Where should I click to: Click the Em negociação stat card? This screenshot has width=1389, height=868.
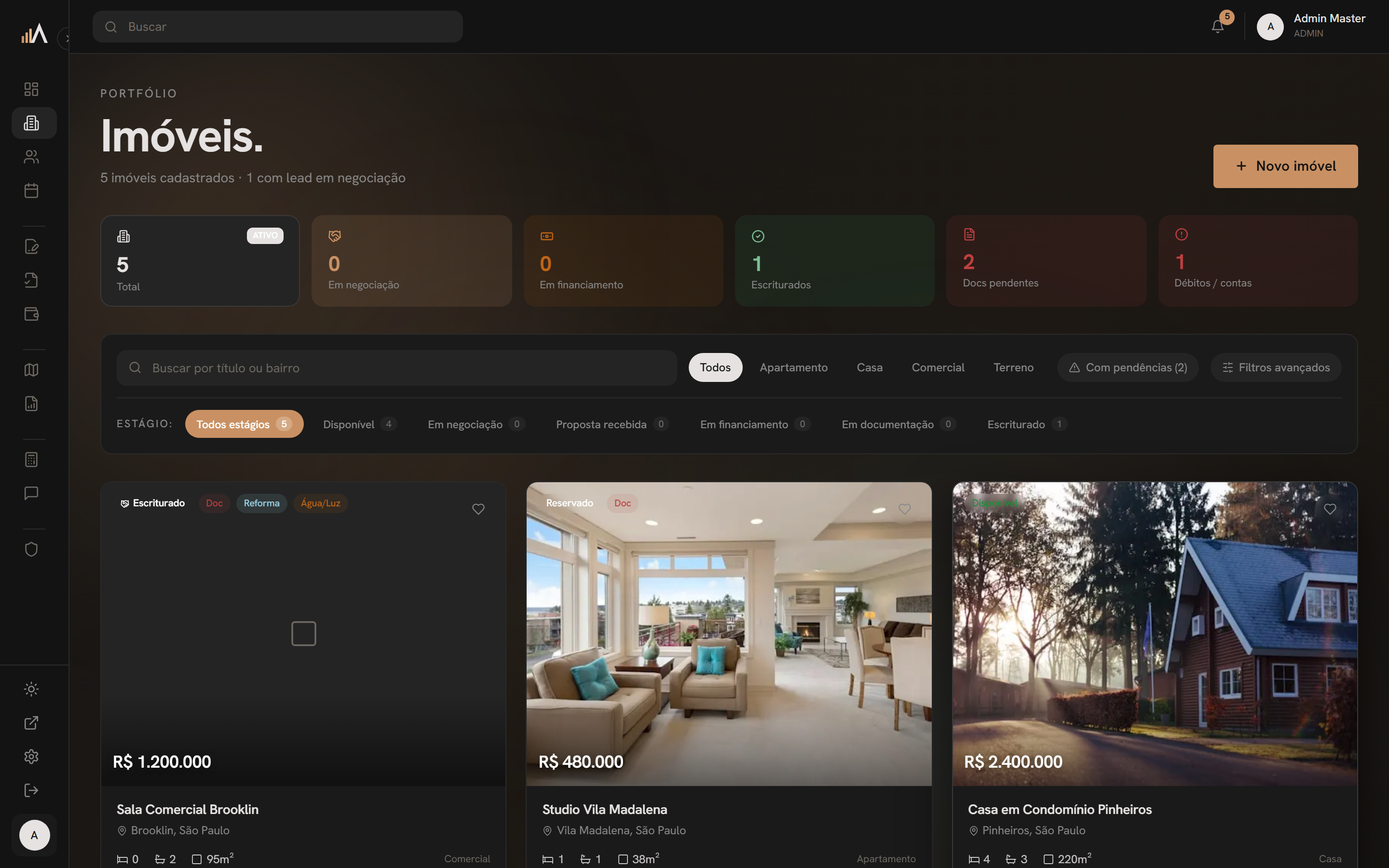[x=411, y=260]
